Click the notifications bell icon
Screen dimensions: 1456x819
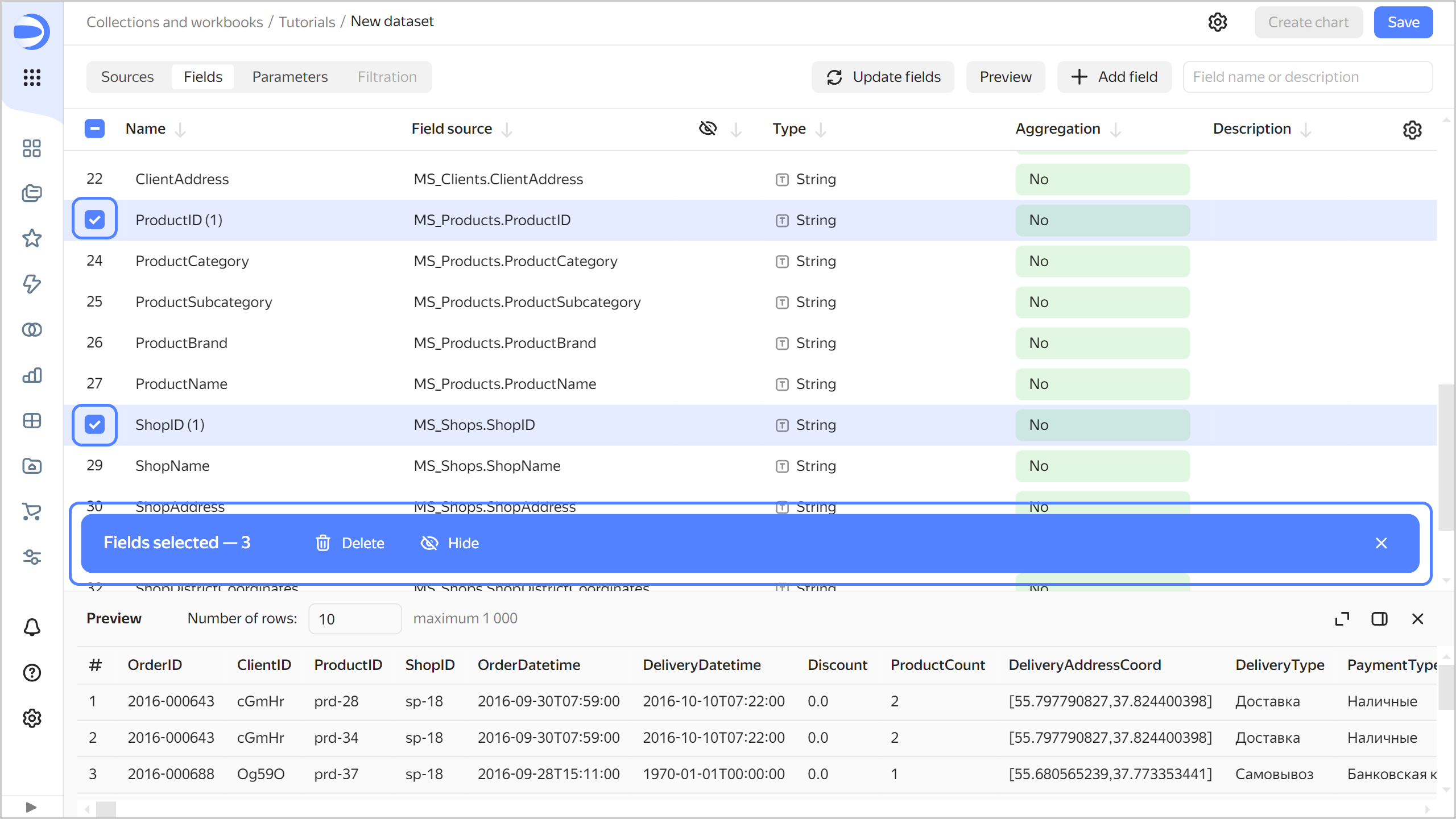[32, 627]
